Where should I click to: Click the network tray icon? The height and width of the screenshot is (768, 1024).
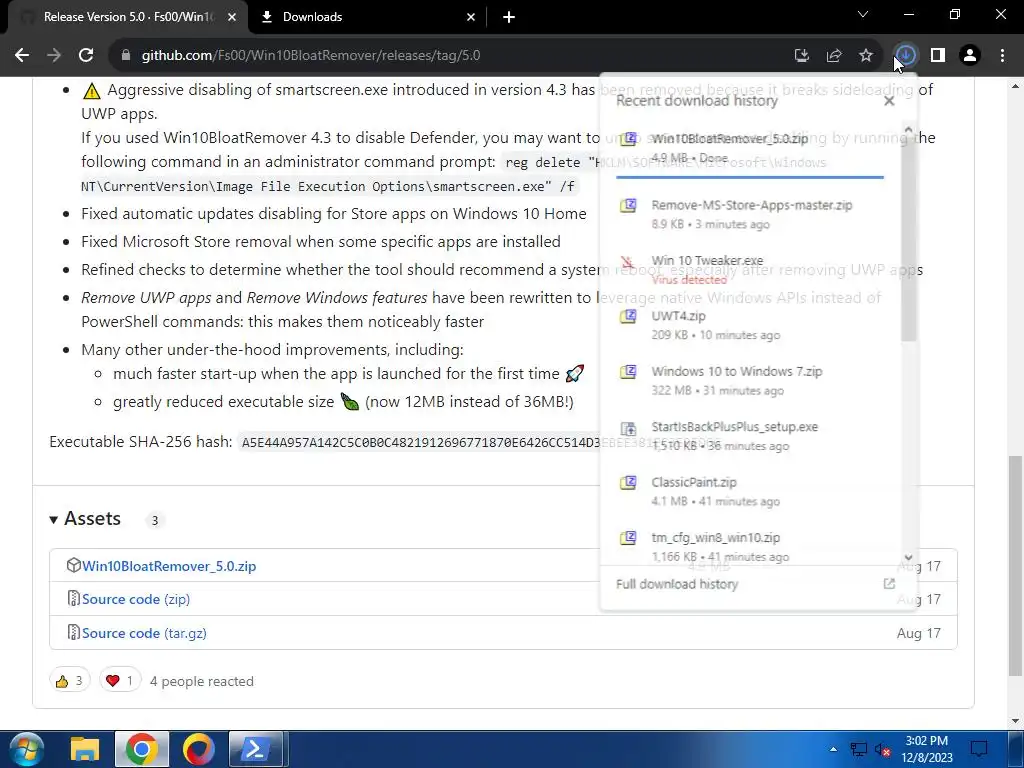858,750
